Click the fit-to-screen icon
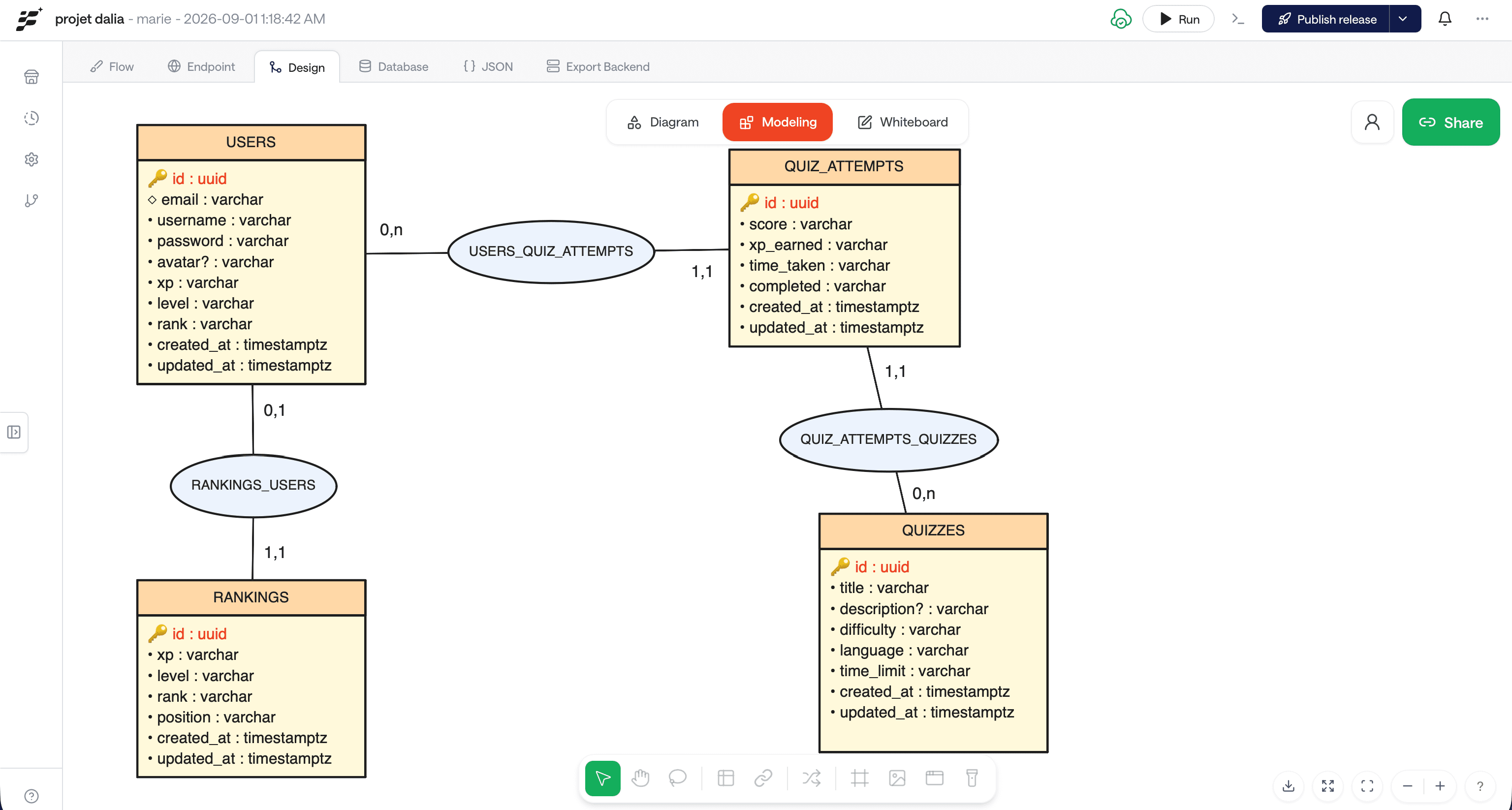1512x810 pixels. (1367, 786)
